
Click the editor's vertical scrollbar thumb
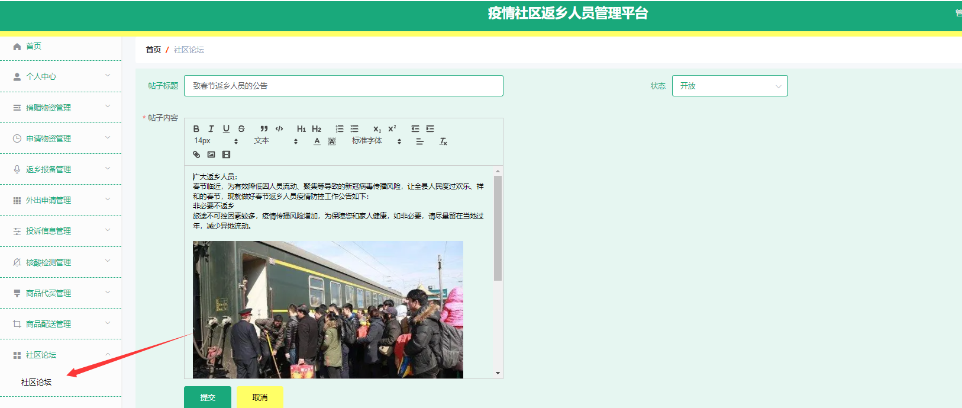click(x=498, y=228)
